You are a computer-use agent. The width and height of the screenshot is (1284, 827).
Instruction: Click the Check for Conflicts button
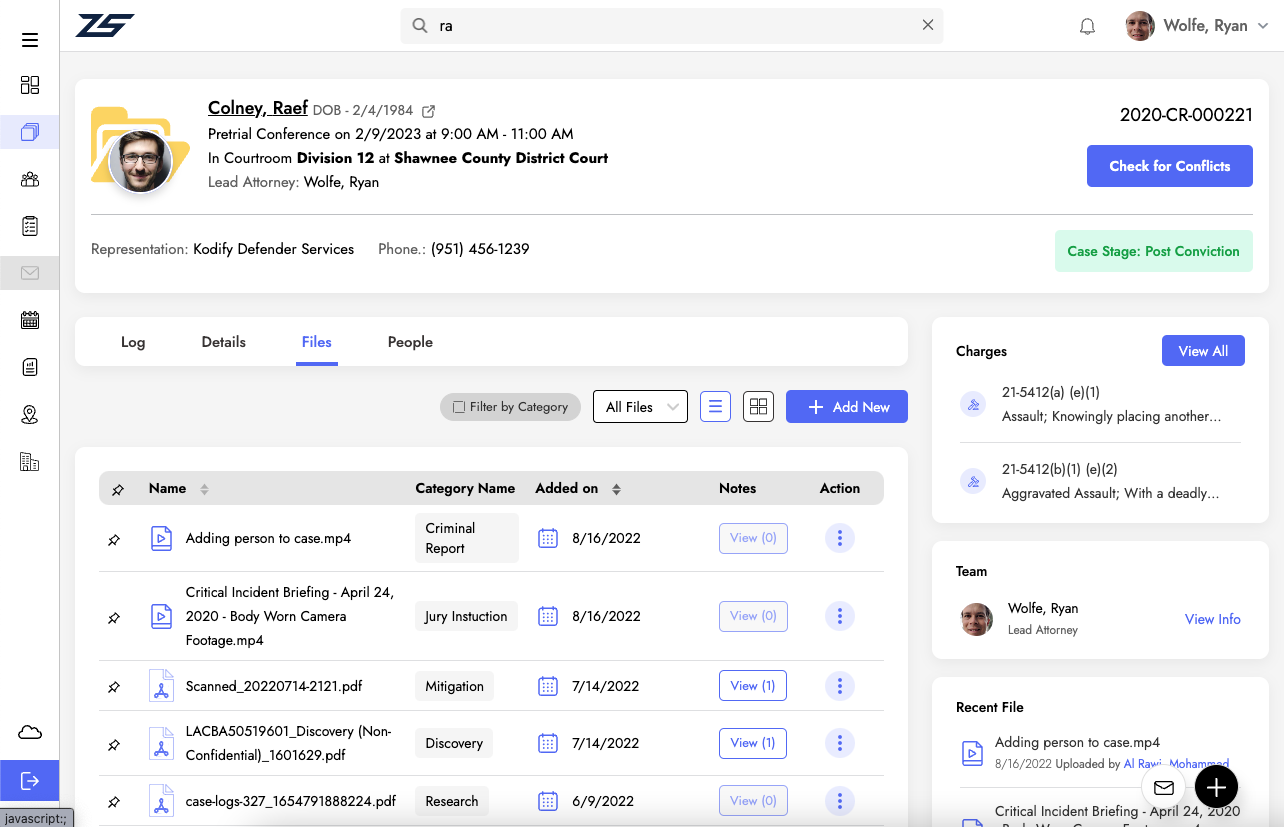(x=1169, y=166)
